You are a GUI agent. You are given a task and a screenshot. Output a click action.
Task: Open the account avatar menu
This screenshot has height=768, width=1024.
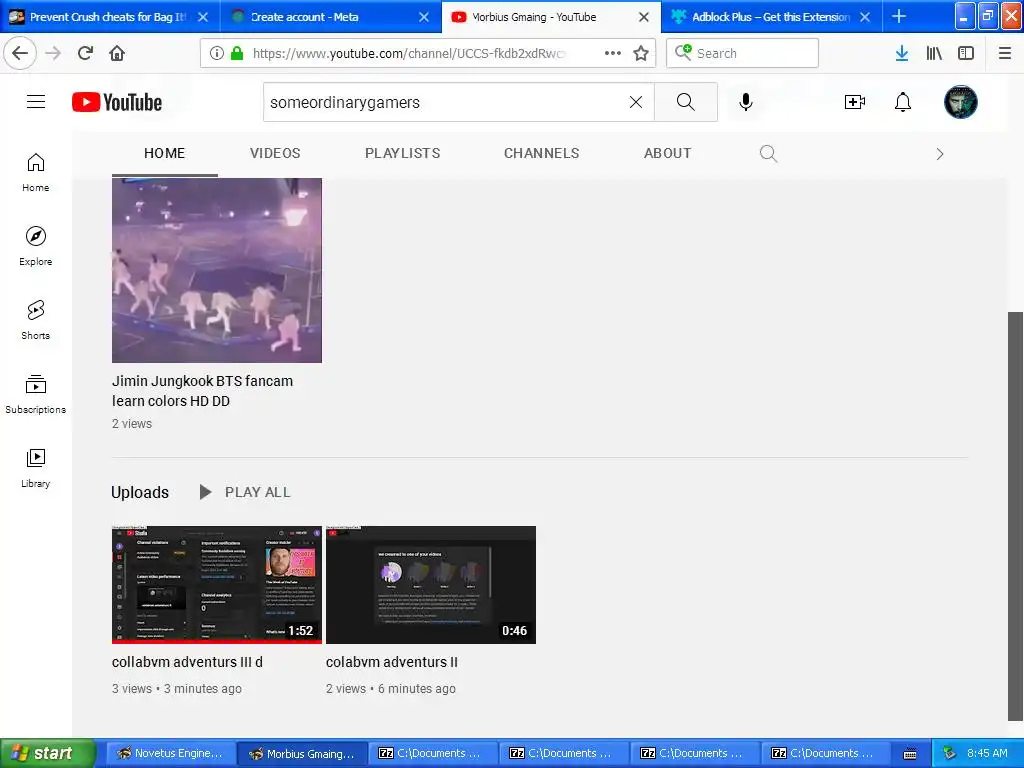pos(960,102)
